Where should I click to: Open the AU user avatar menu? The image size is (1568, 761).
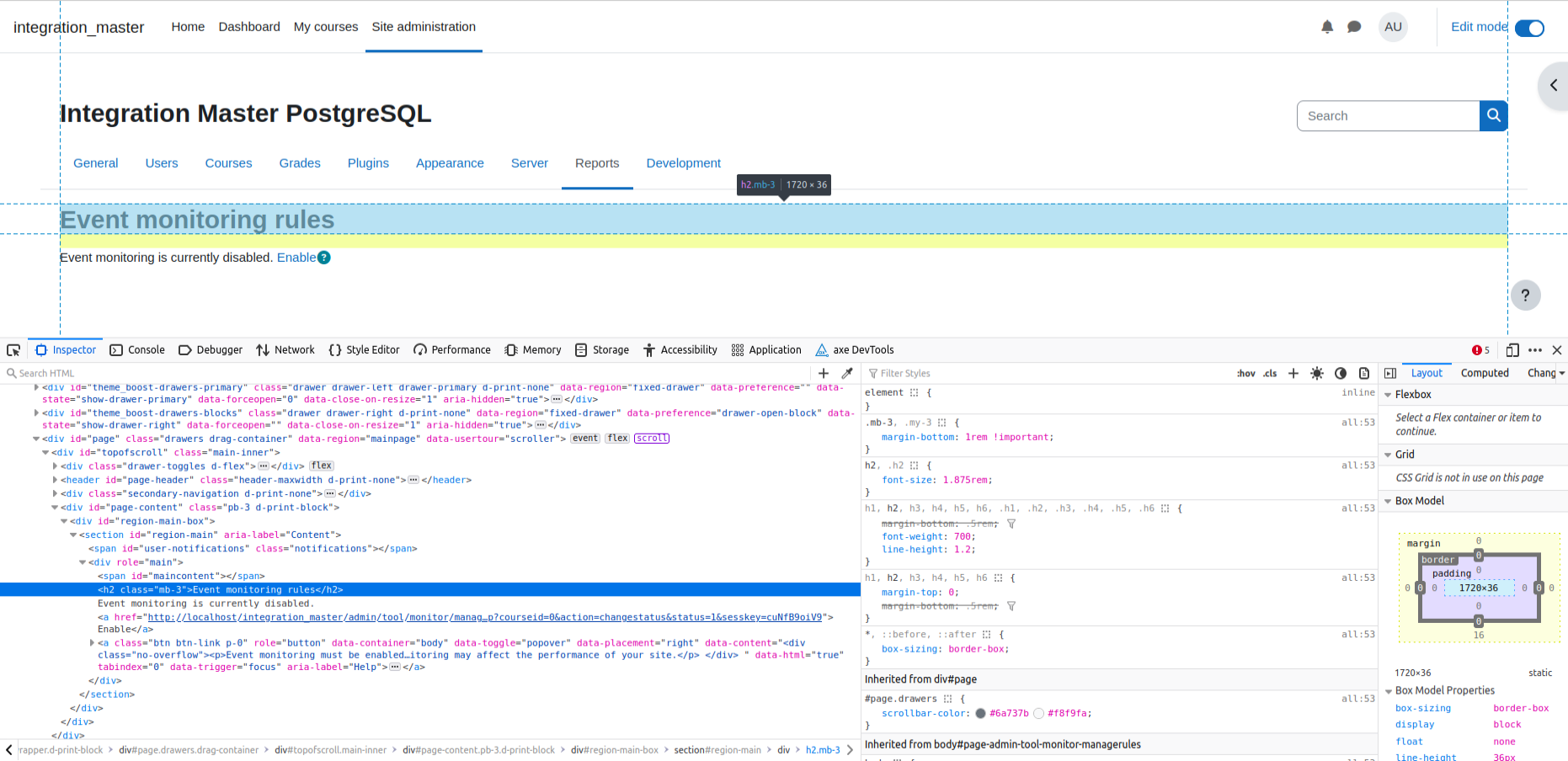pos(1393,27)
